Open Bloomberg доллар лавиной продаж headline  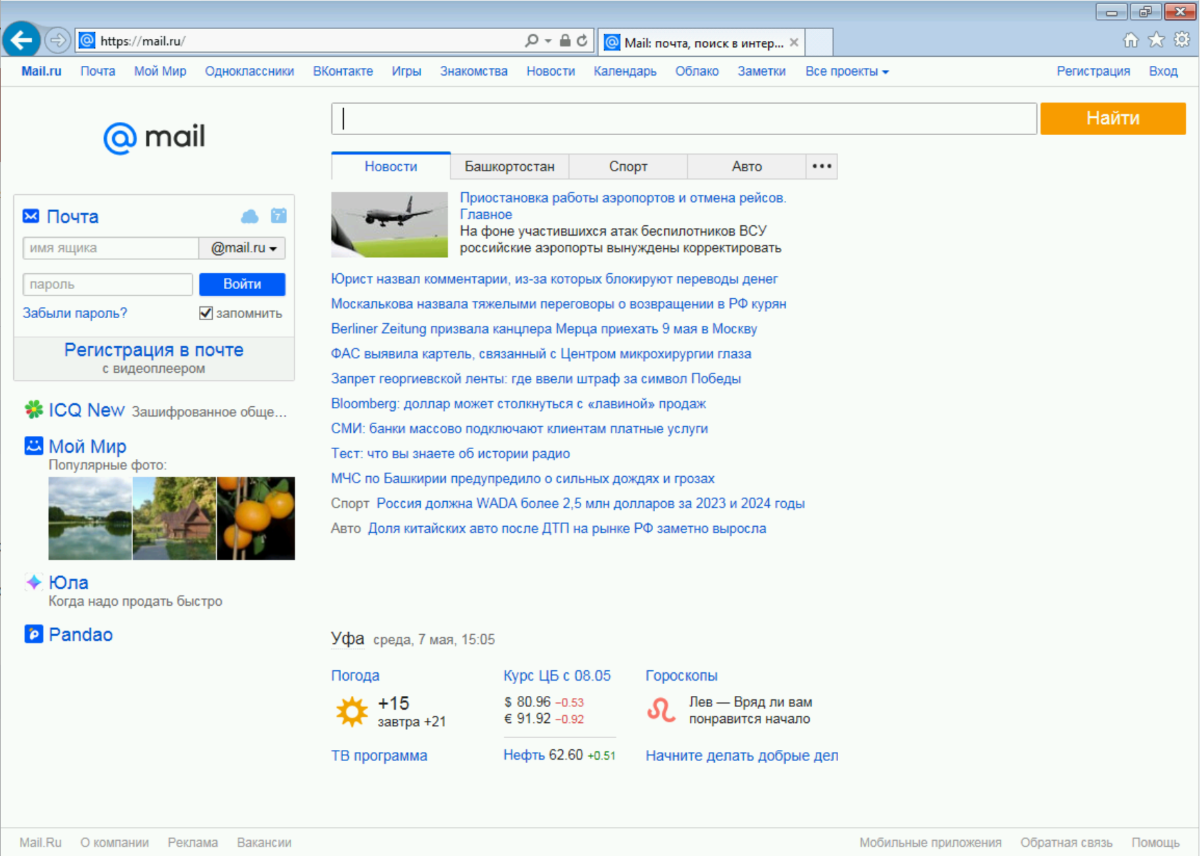click(518, 404)
